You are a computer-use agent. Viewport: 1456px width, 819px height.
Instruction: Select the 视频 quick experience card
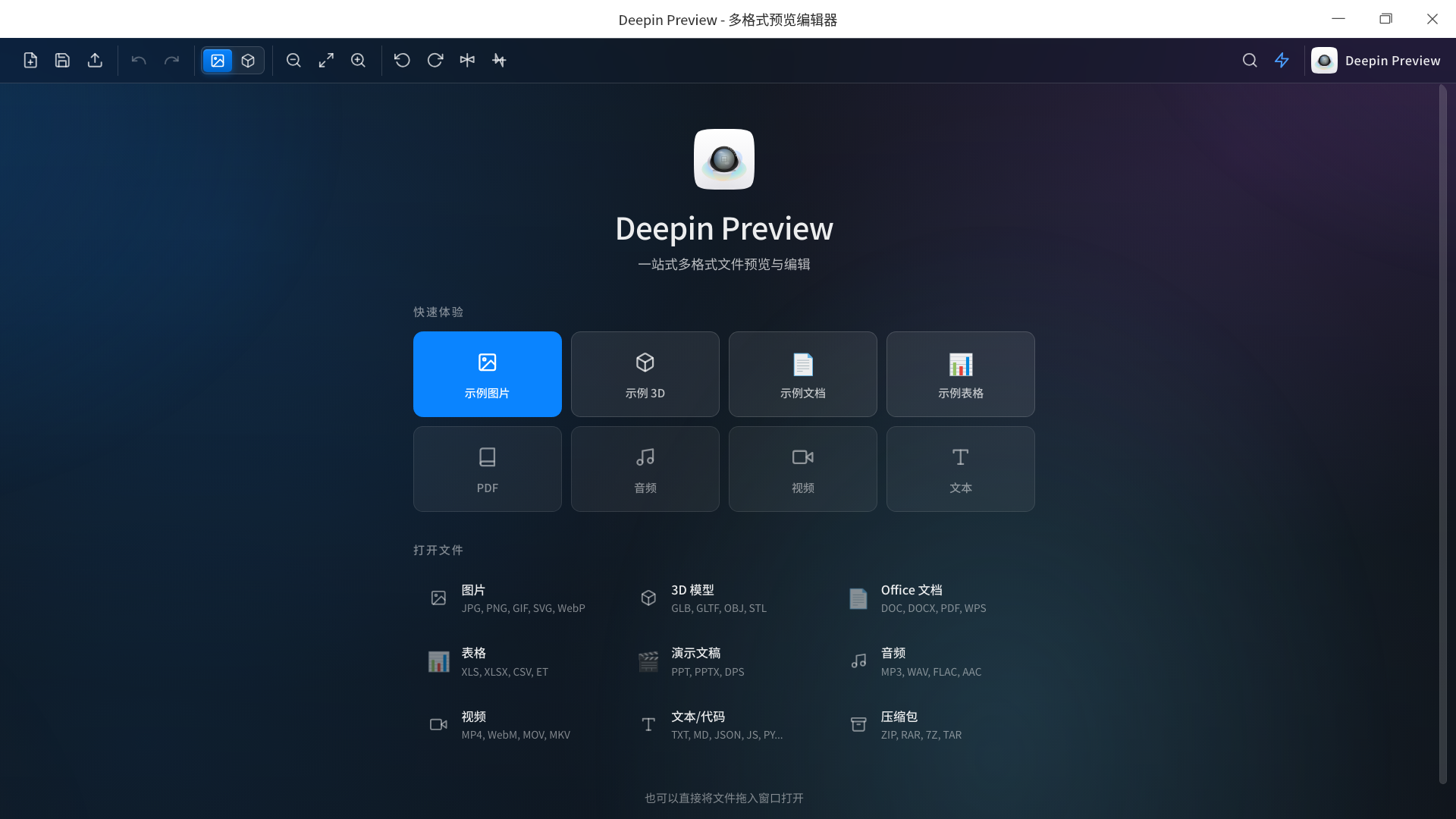click(803, 469)
